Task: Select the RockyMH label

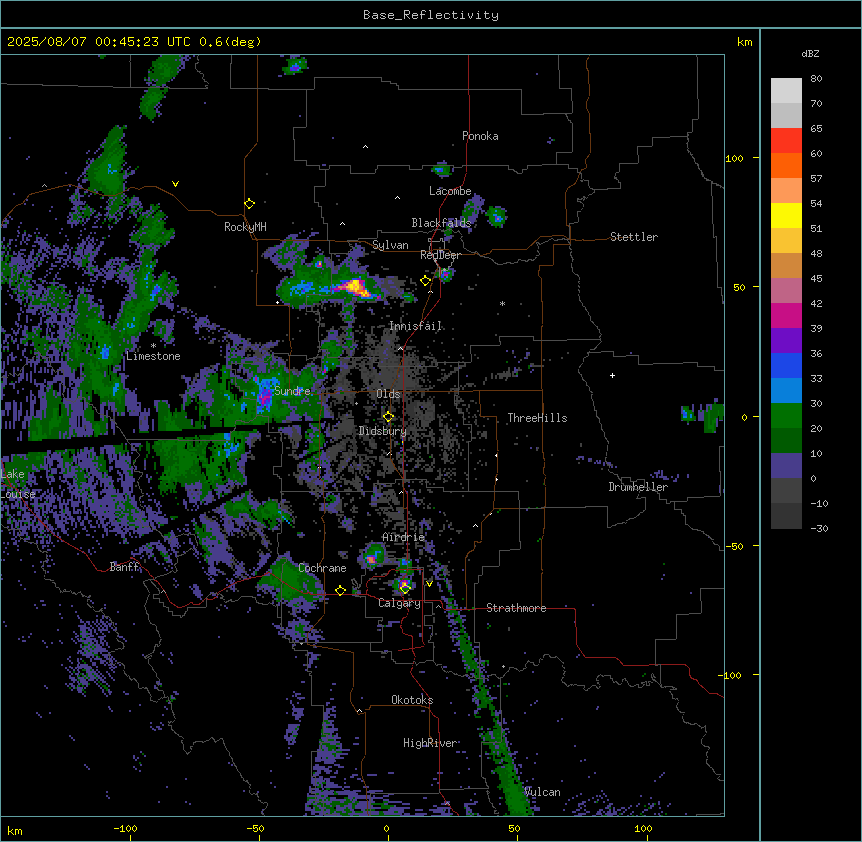Action: [x=245, y=226]
